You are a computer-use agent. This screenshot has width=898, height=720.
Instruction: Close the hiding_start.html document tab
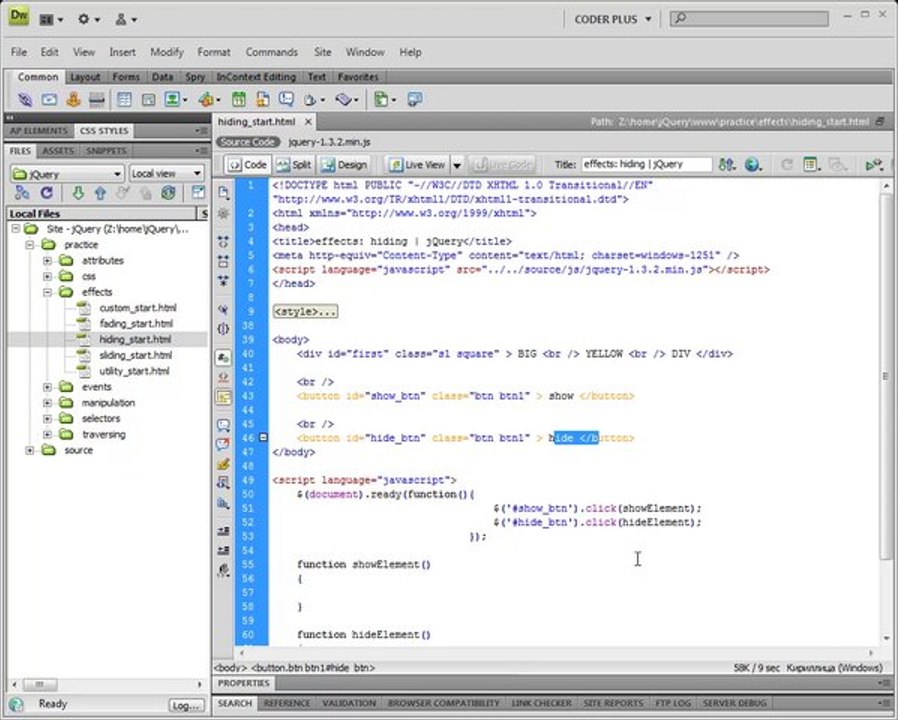[x=308, y=121]
